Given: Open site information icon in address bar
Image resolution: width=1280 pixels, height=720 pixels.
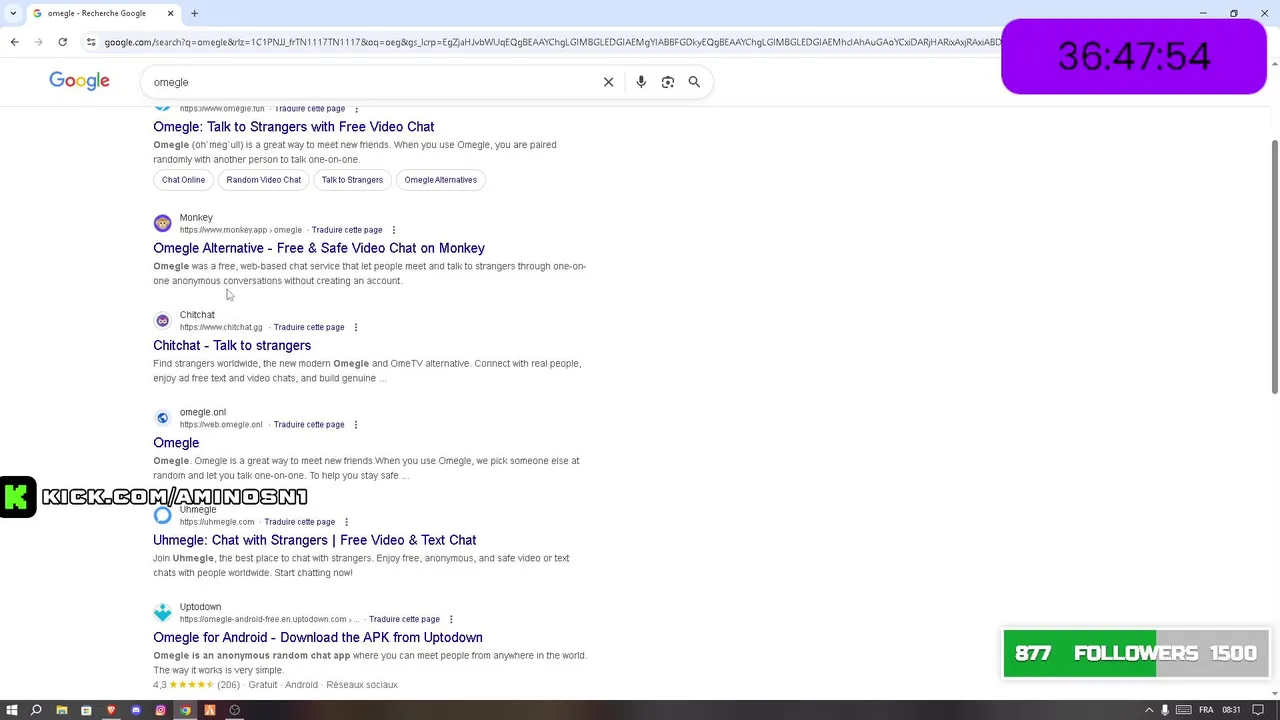Looking at the screenshot, I should point(91,42).
